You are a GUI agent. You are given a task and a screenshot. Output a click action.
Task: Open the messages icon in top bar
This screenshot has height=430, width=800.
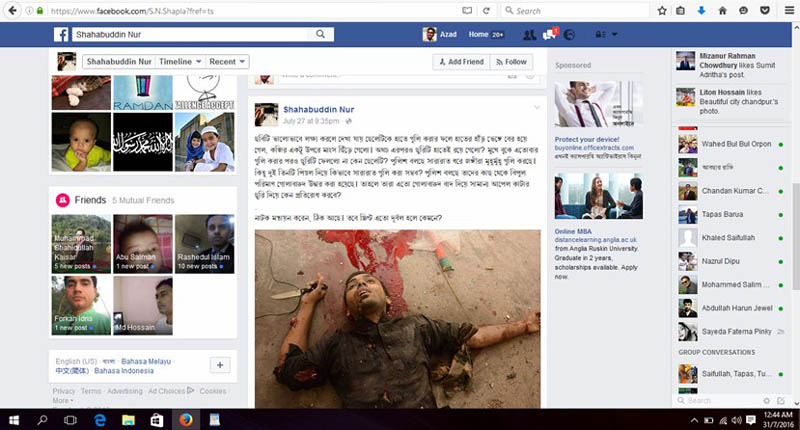[549, 34]
